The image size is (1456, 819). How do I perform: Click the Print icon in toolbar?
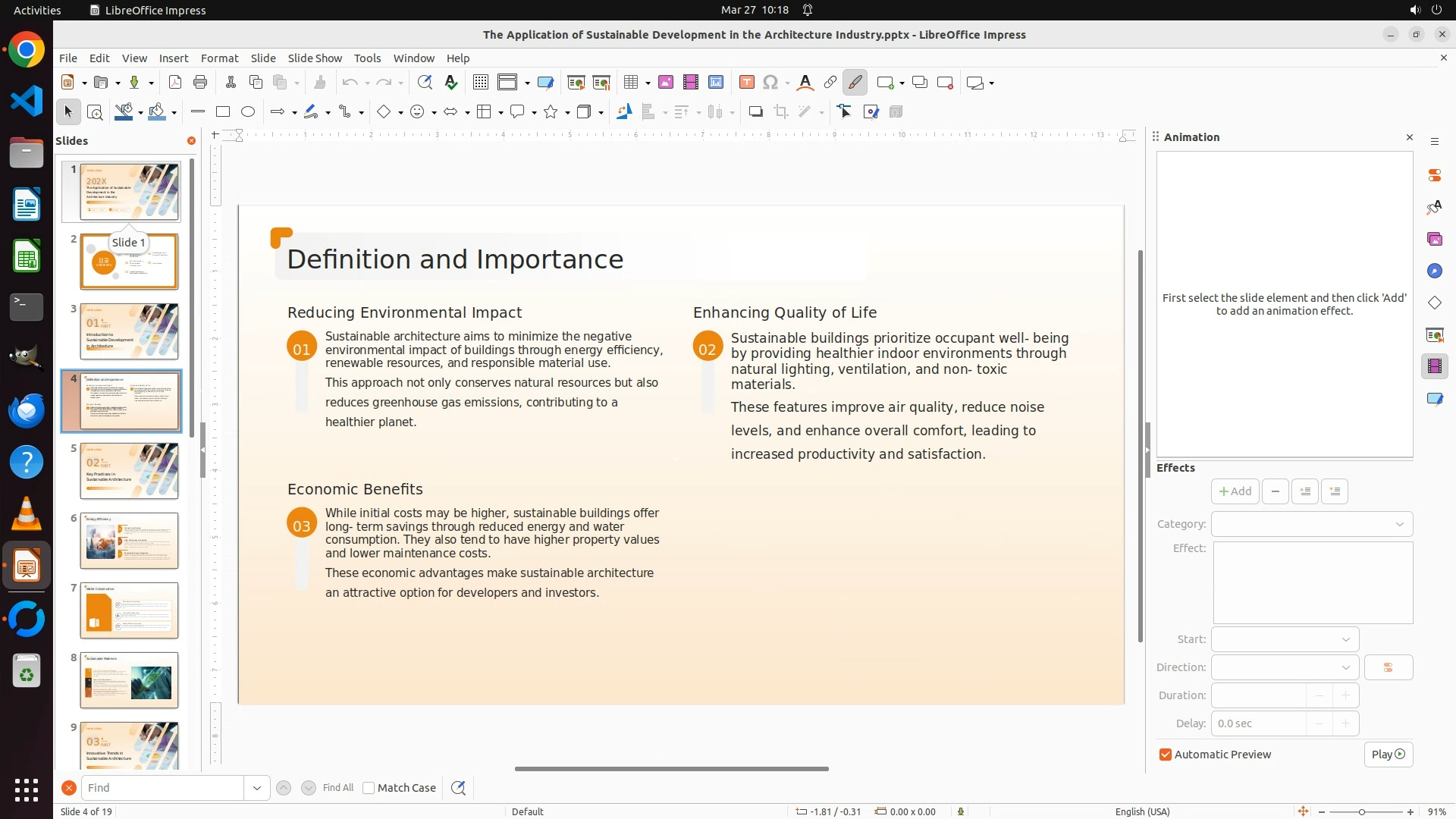pyautogui.click(x=200, y=83)
